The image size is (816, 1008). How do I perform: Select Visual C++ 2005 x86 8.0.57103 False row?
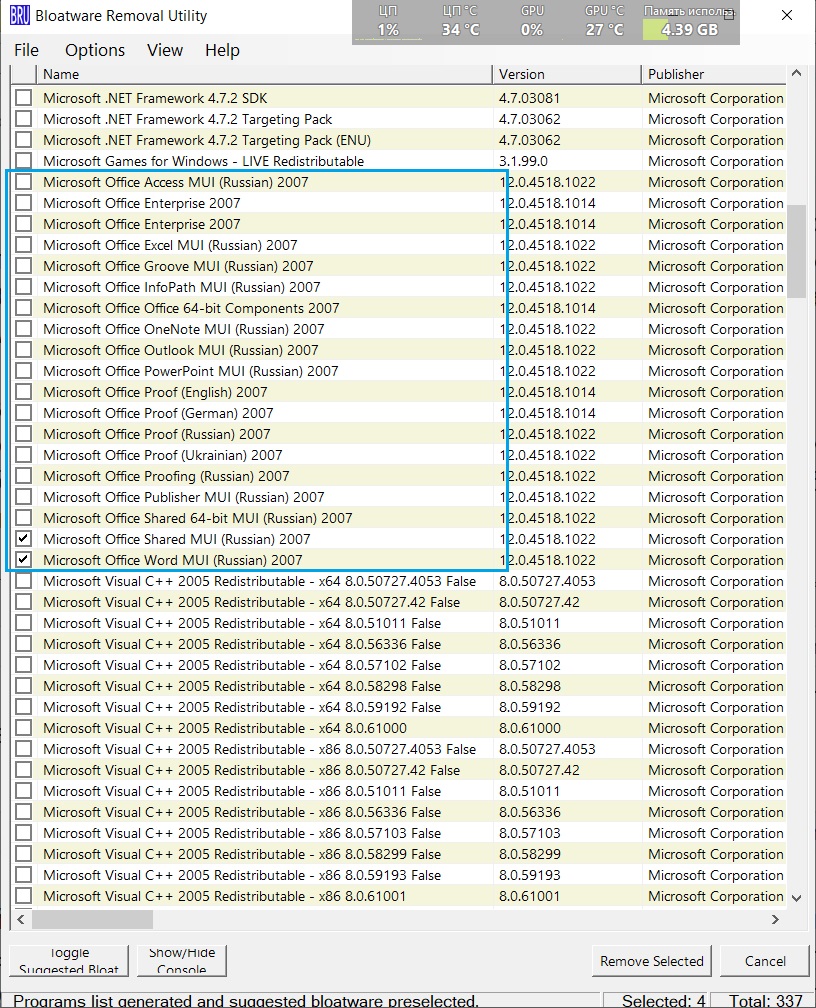pos(398,832)
